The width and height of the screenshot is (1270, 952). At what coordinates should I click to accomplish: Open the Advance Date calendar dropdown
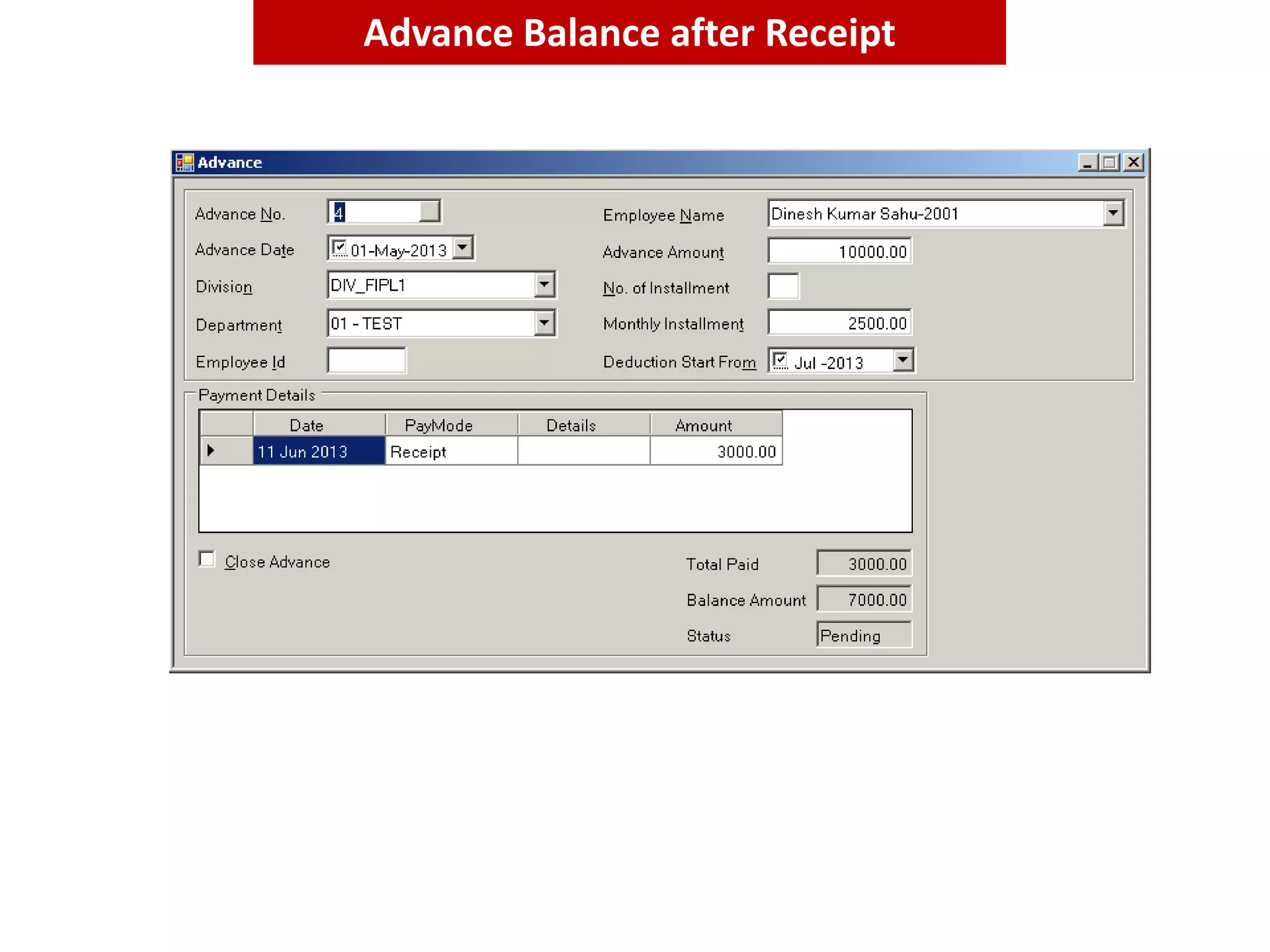click(x=463, y=248)
